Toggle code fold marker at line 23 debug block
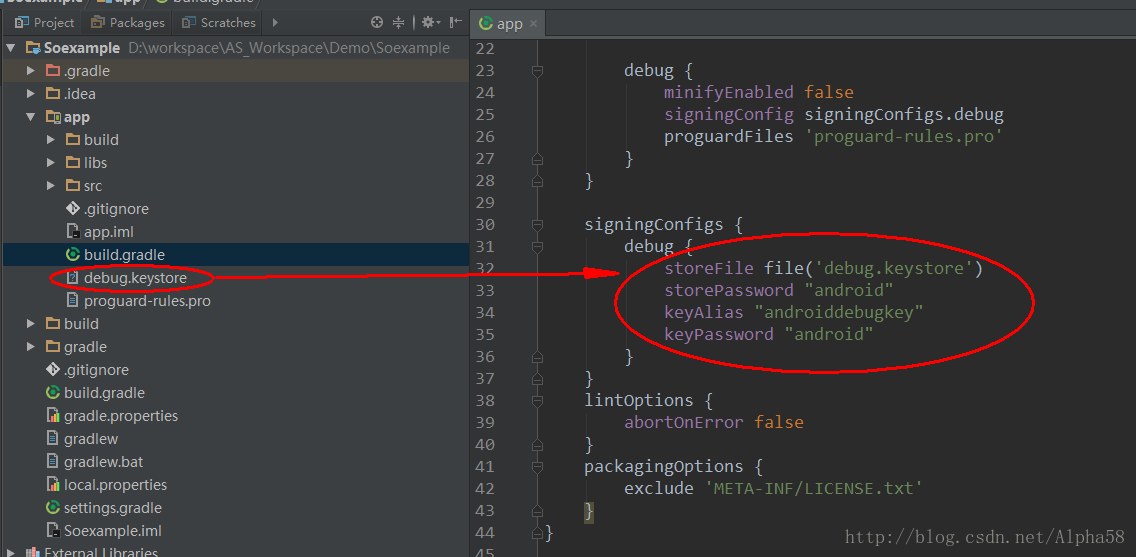This screenshot has height=557, width=1136. (537, 71)
